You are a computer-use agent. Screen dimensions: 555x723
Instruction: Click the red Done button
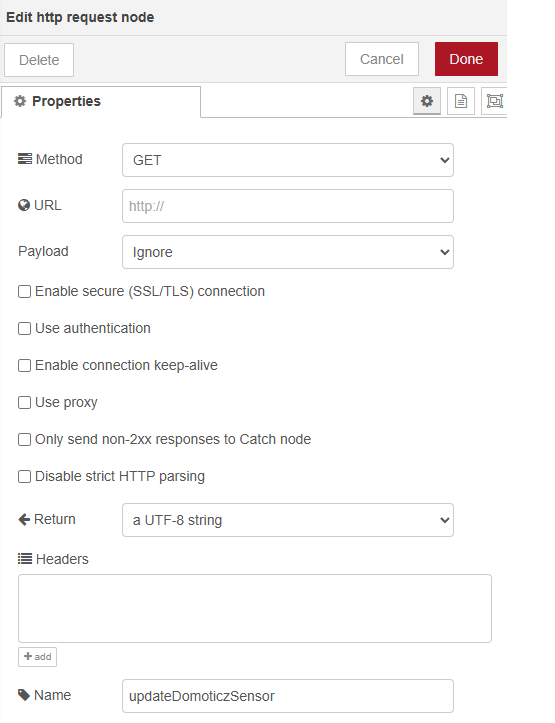pos(466,59)
